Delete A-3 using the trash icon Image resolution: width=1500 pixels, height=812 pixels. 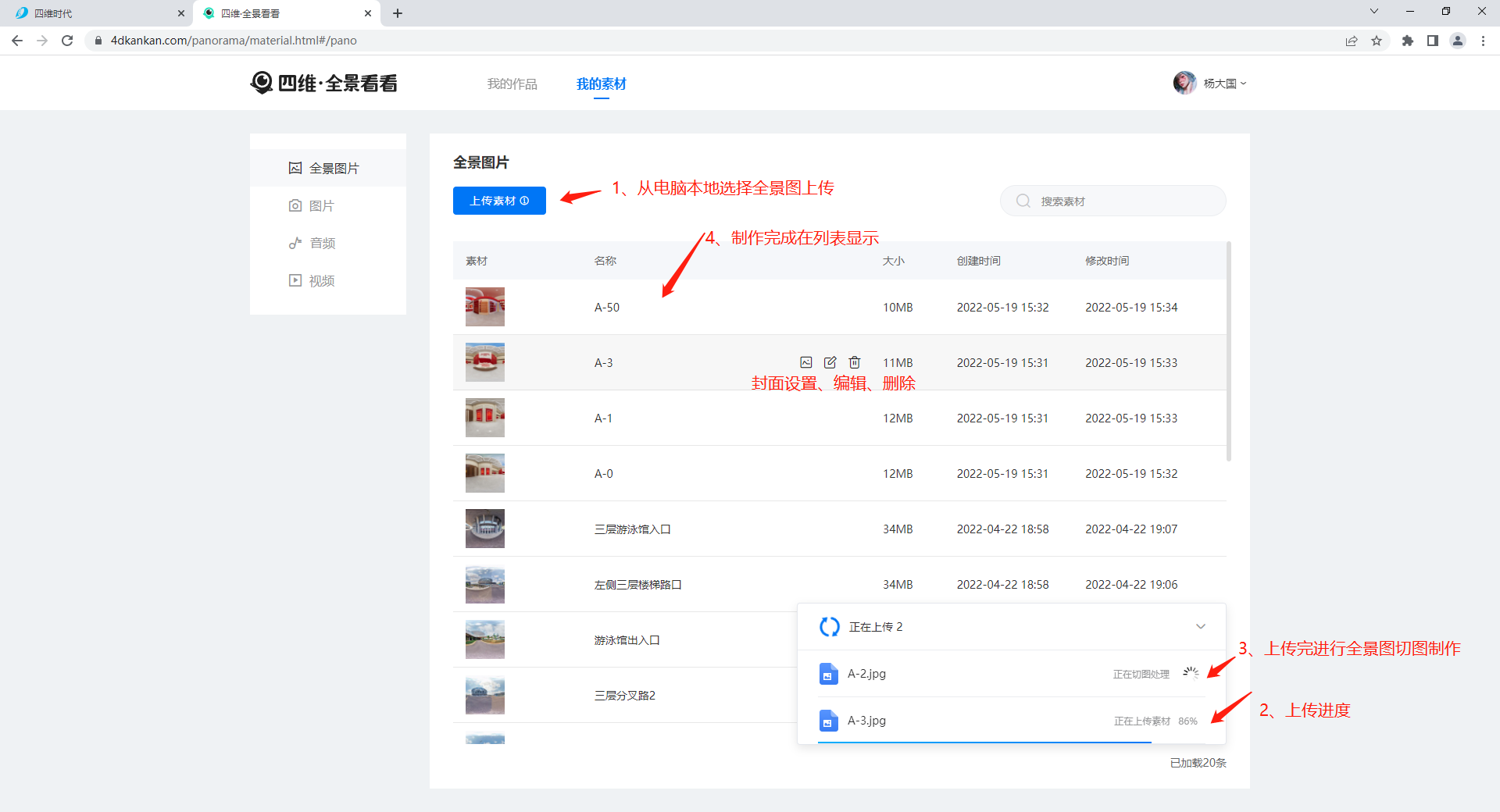[x=855, y=362]
